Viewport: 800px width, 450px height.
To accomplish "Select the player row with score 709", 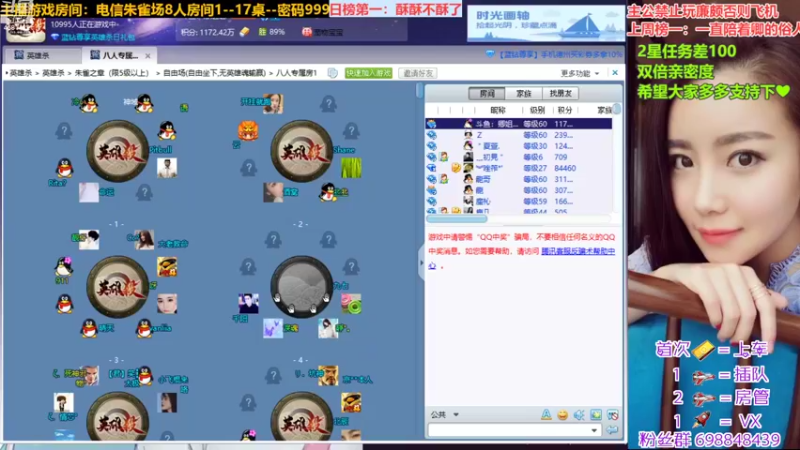I will click(518, 157).
